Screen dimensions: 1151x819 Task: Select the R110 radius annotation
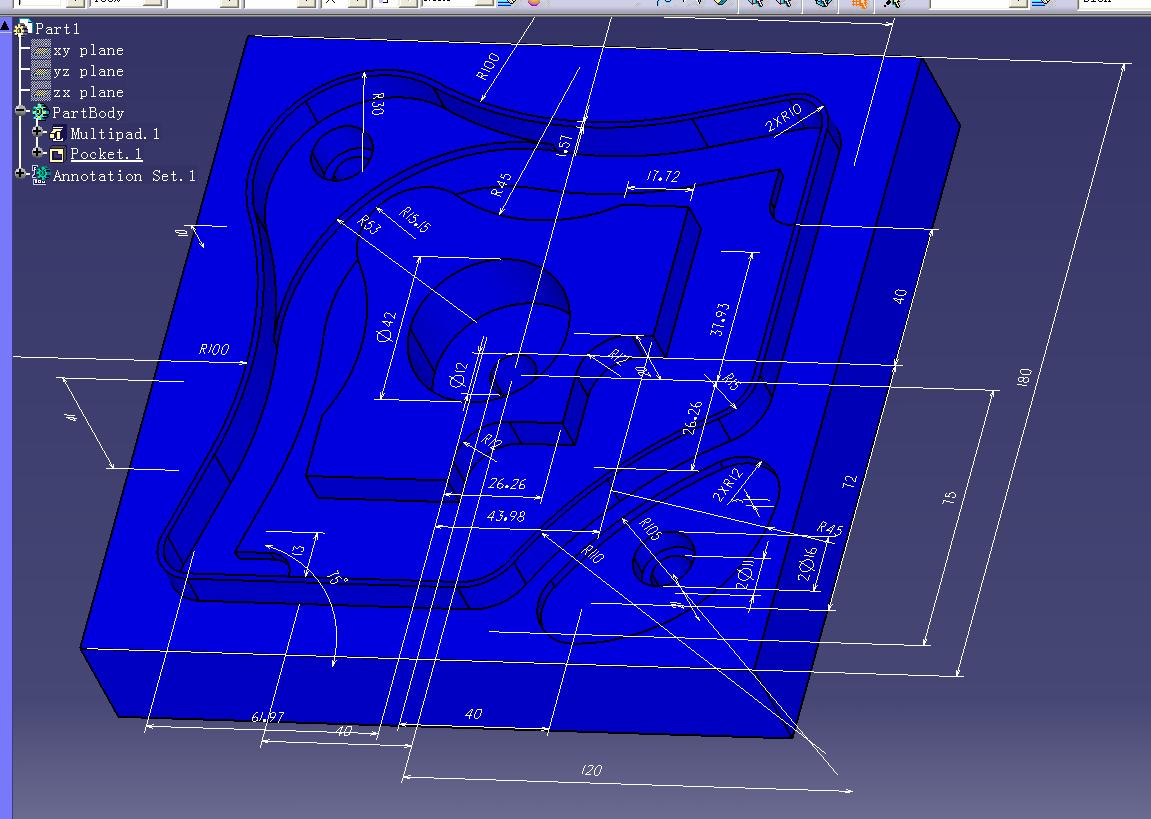click(592, 554)
